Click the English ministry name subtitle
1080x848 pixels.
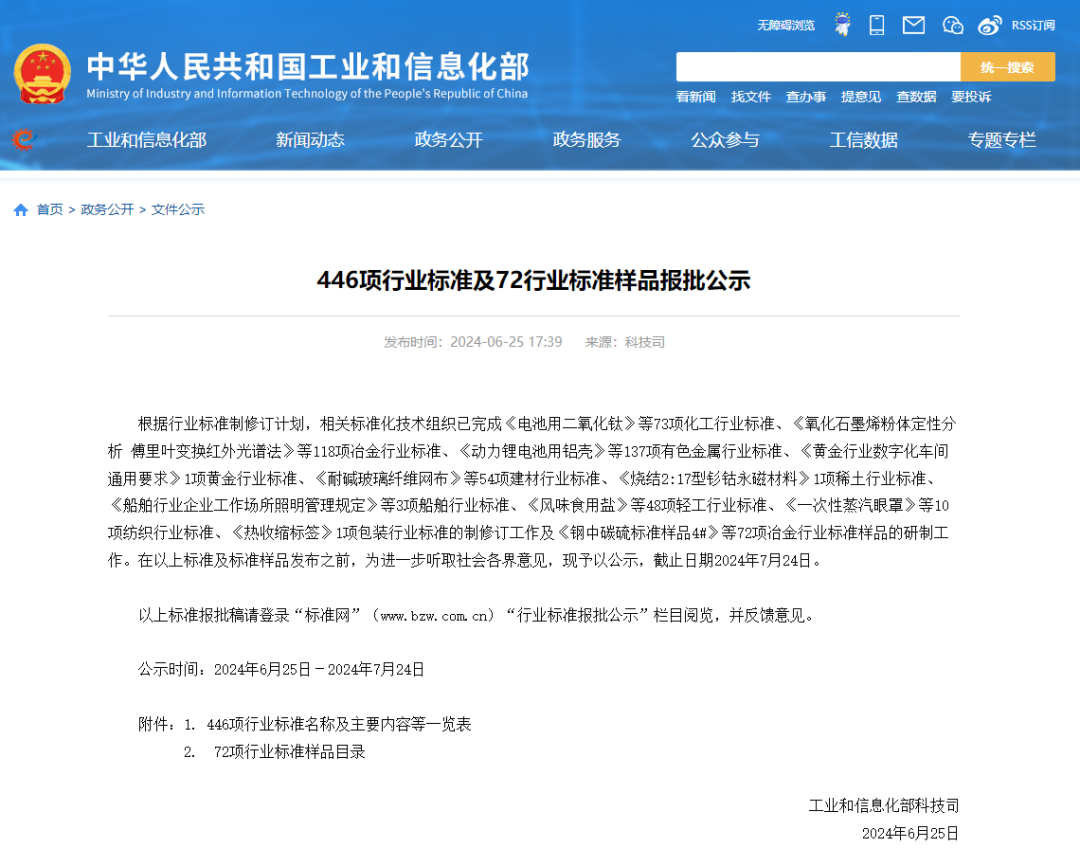307,94
